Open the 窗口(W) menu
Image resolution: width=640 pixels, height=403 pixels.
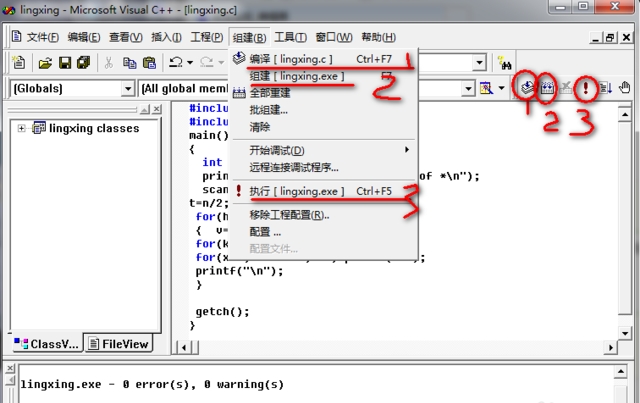click(x=333, y=38)
